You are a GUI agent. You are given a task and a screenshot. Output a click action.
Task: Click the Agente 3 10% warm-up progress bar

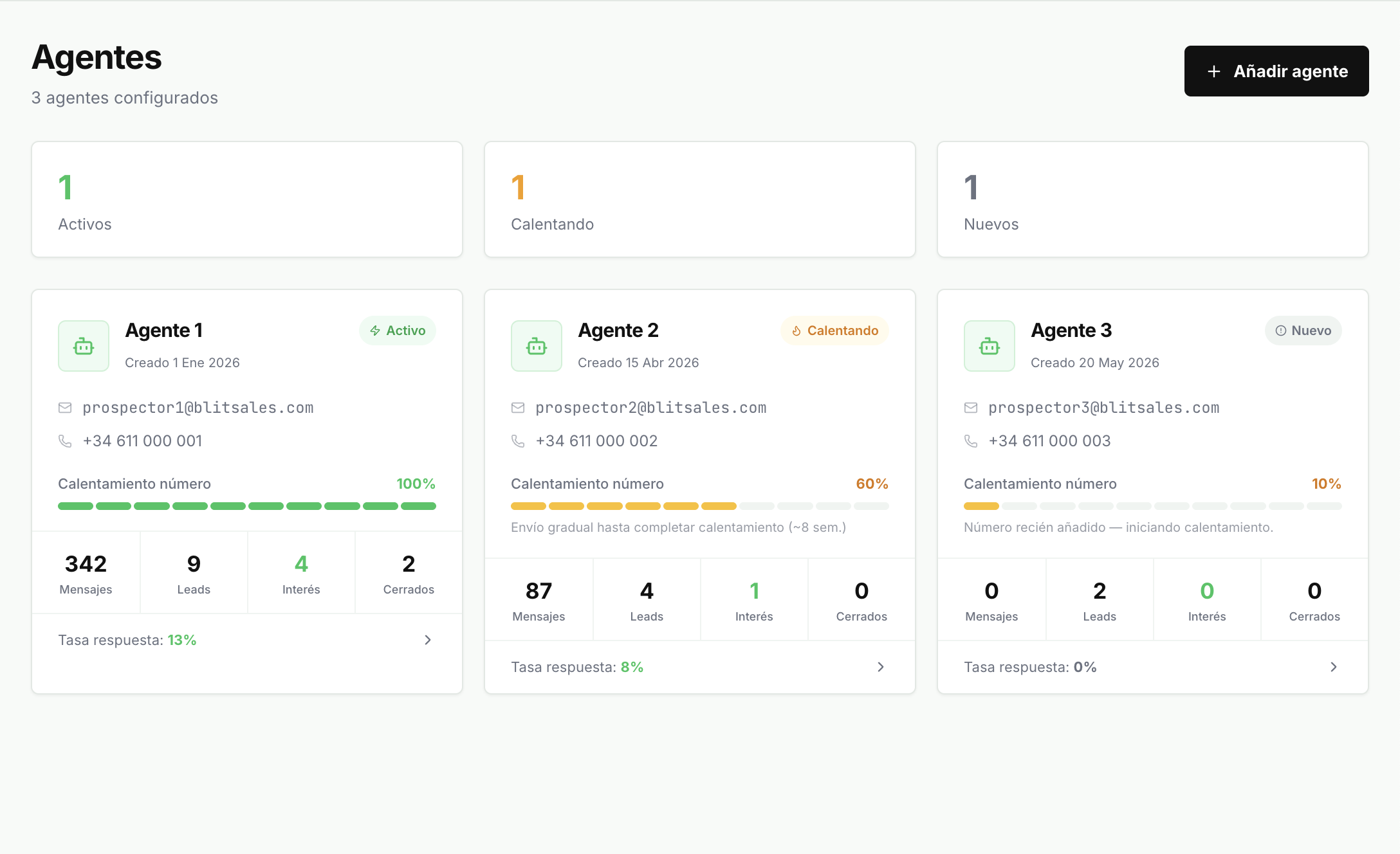pyautogui.click(x=1153, y=506)
